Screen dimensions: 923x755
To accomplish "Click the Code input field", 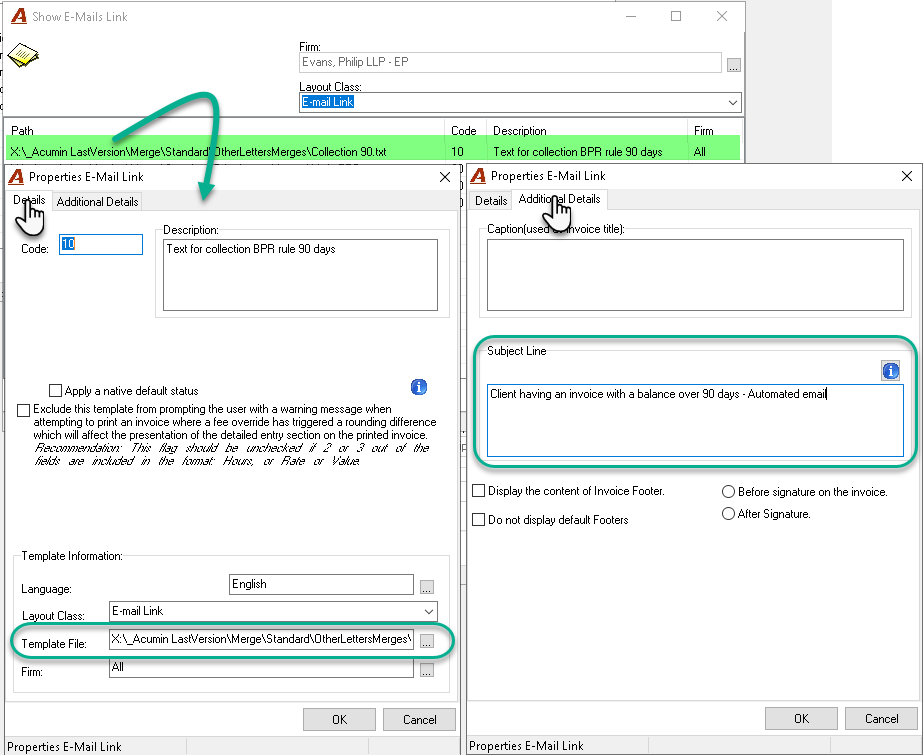I will point(101,244).
